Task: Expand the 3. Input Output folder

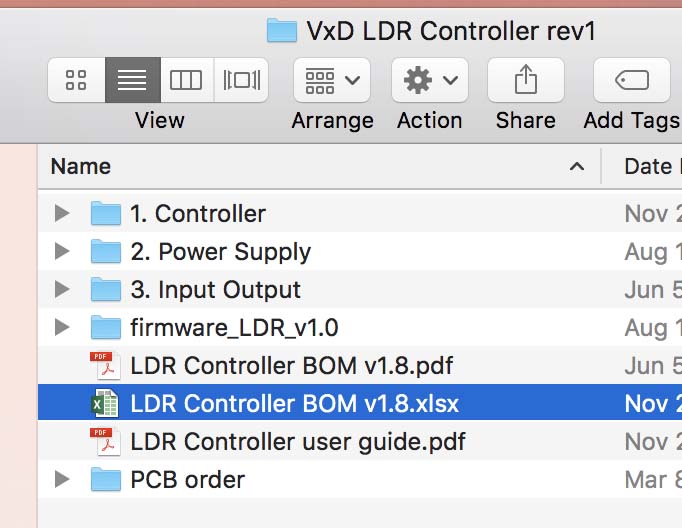Action: click(62, 289)
